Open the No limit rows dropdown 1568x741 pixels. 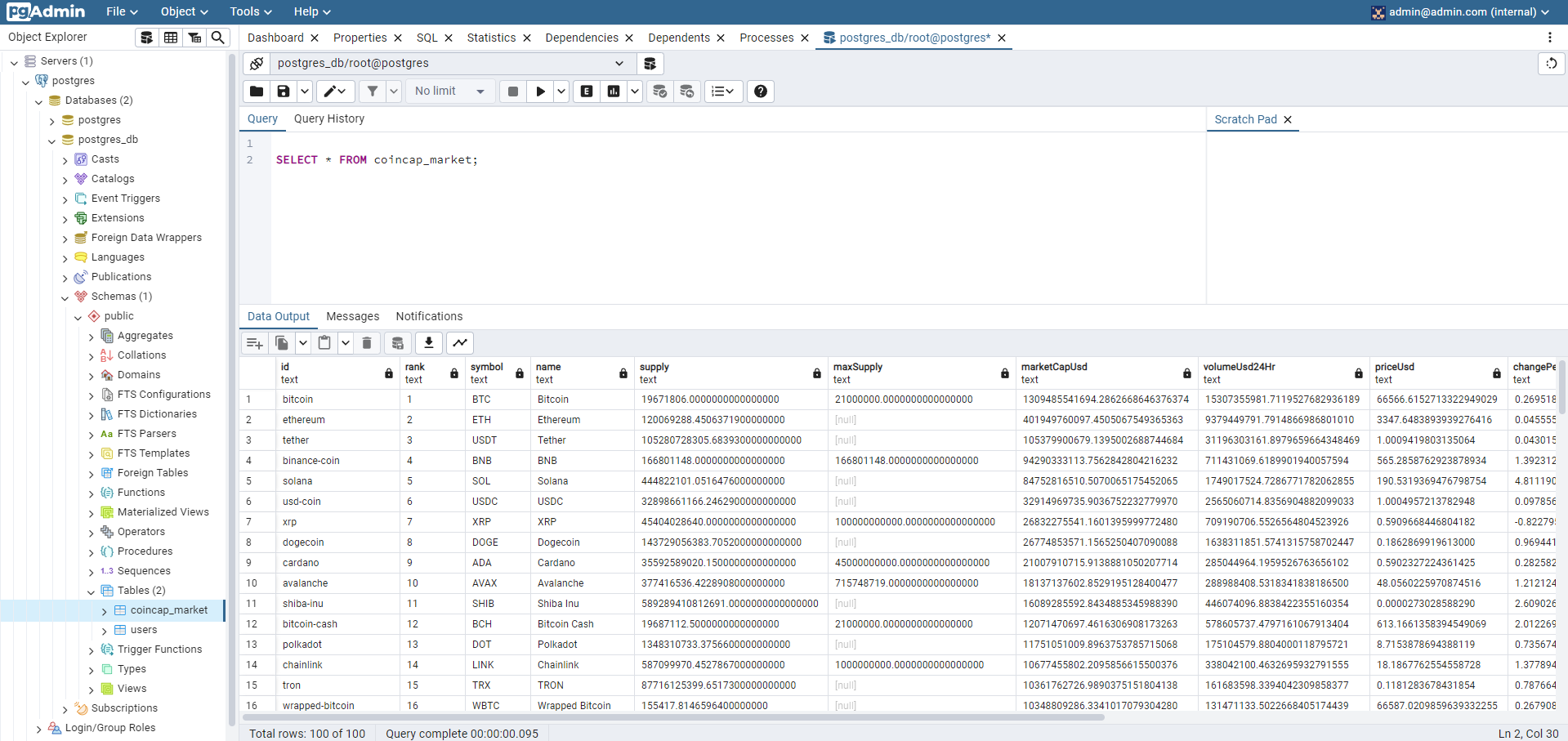click(450, 92)
